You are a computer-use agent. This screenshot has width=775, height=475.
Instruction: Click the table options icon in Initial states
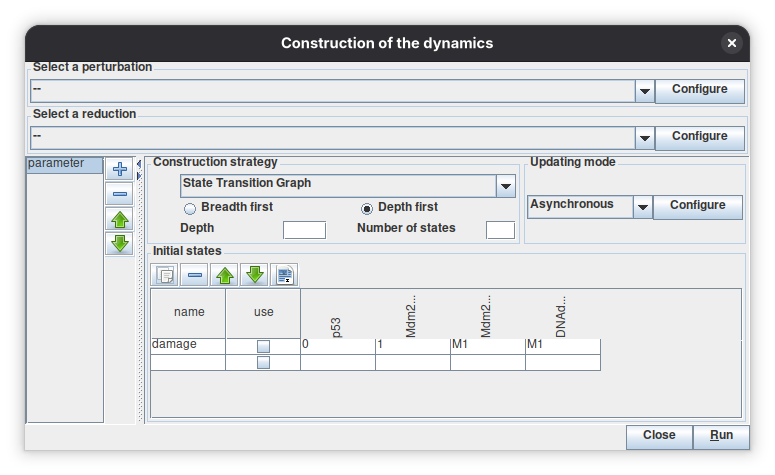pos(284,275)
